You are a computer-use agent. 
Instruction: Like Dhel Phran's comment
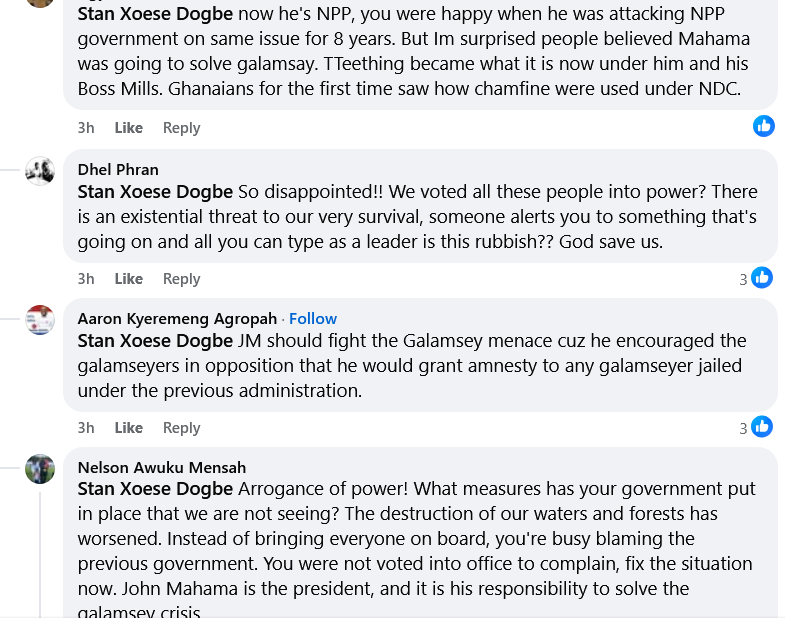(x=128, y=279)
